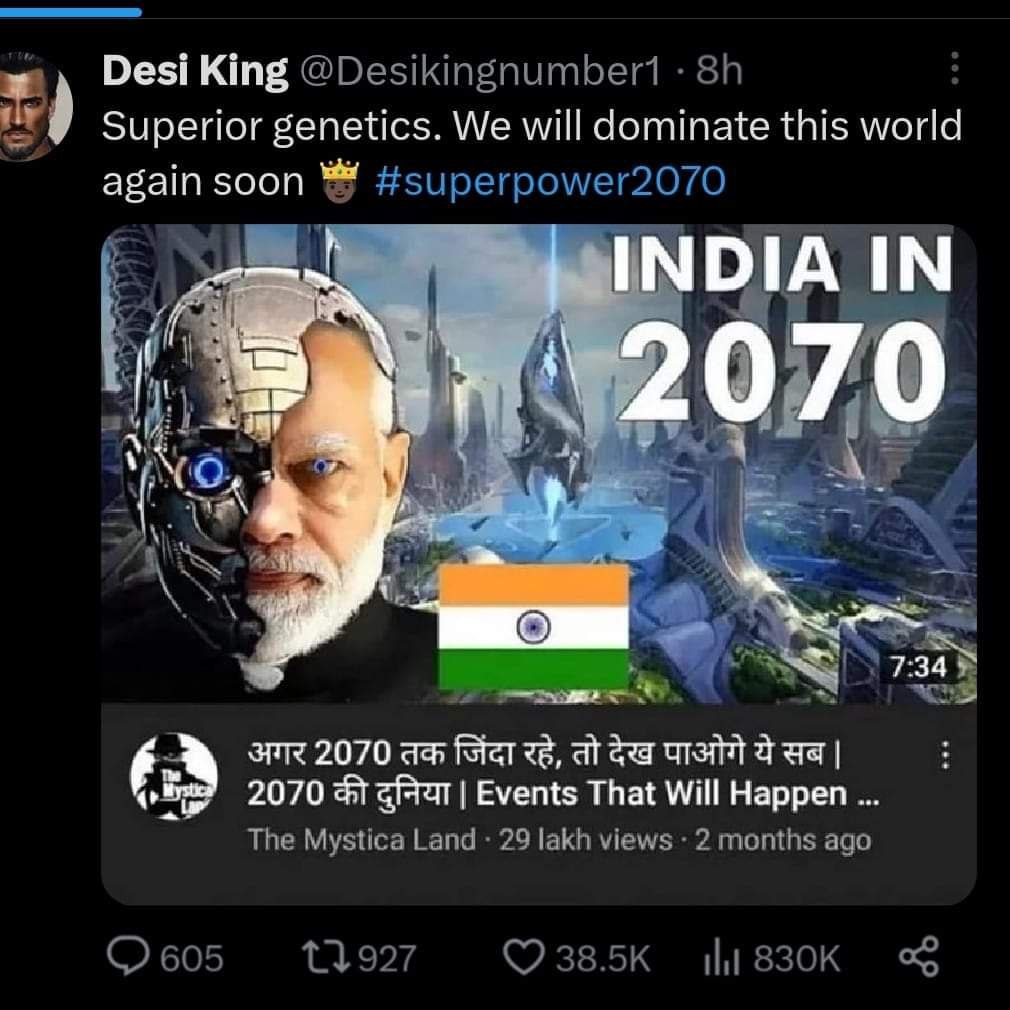
Task: Click the 38.5K likes count
Action: coord(602,959)
